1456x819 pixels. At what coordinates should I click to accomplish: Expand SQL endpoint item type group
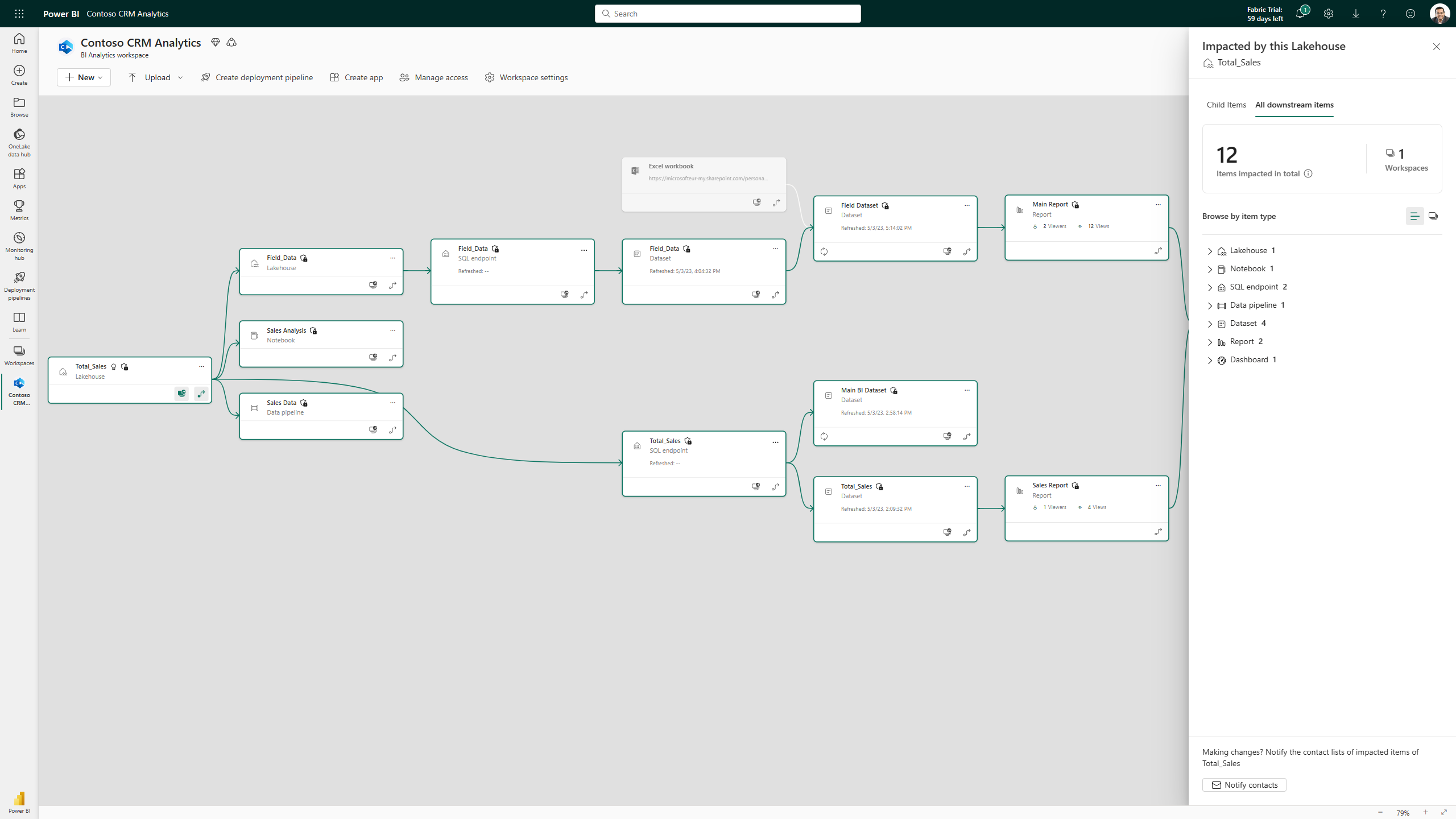pos(1210,287)
